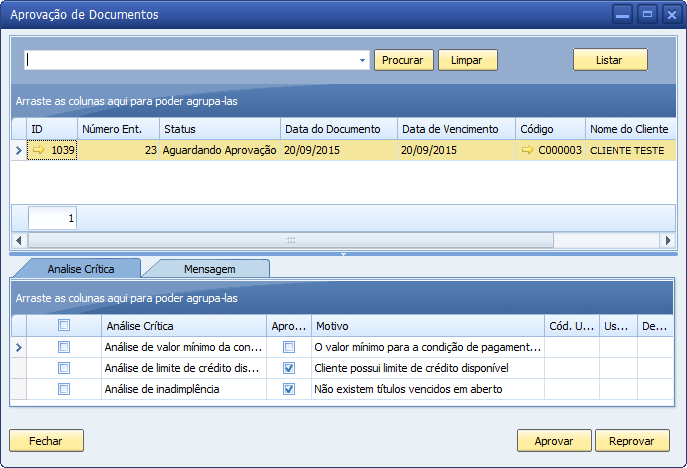Viewport: 687px width, 468px height.
Task: Click the Análise Crítica column header
Action: click(184, 326)
